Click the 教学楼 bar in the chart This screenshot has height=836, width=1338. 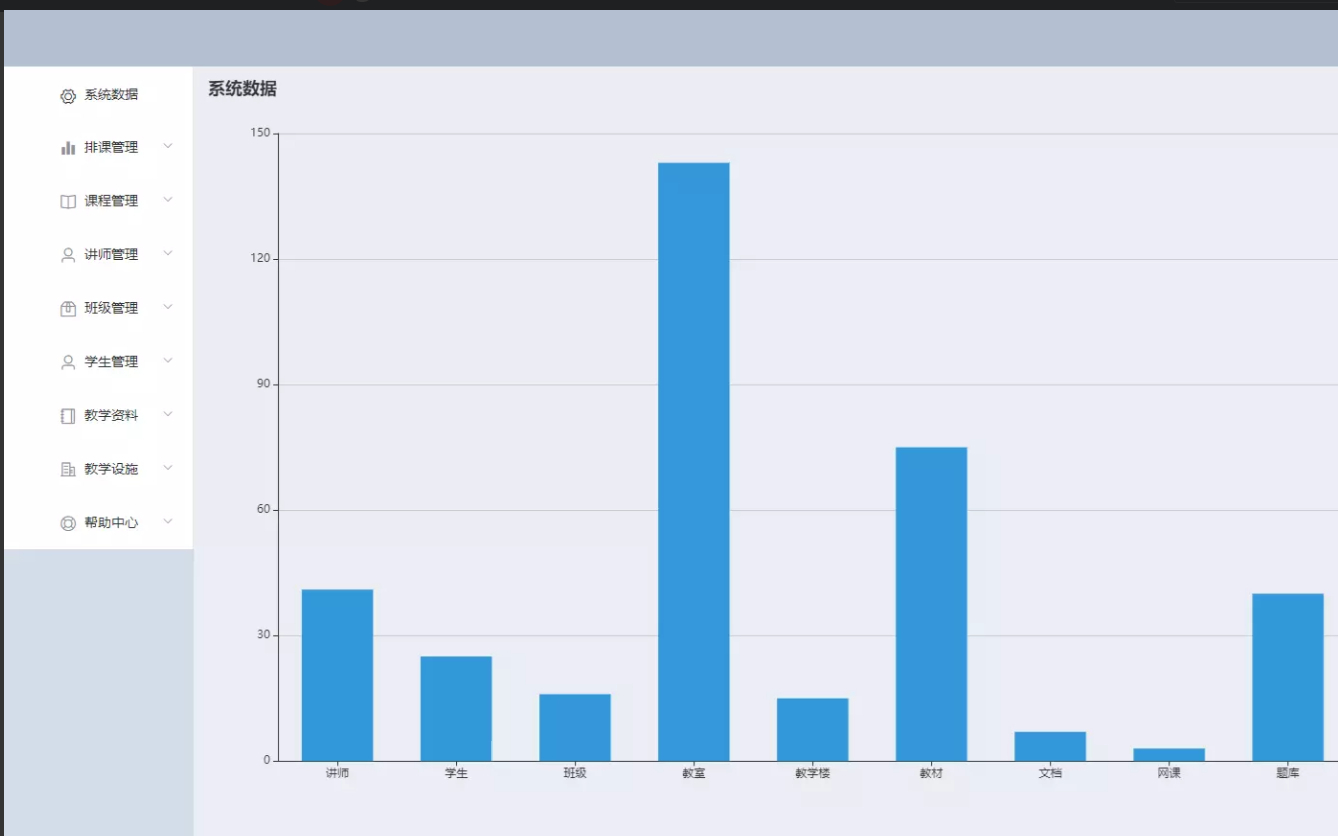pyautogui.click(x=812, y=729)
